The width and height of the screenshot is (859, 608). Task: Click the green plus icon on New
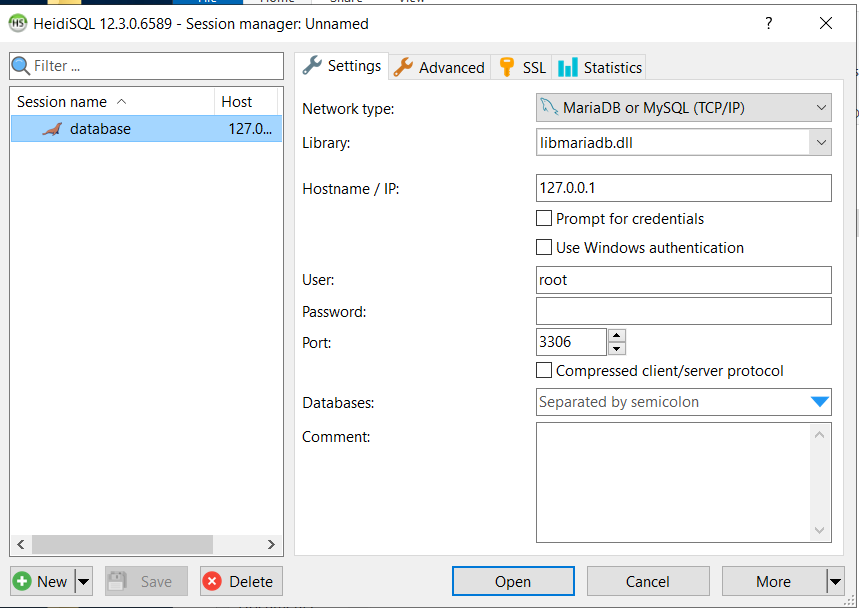pos(22,581)
